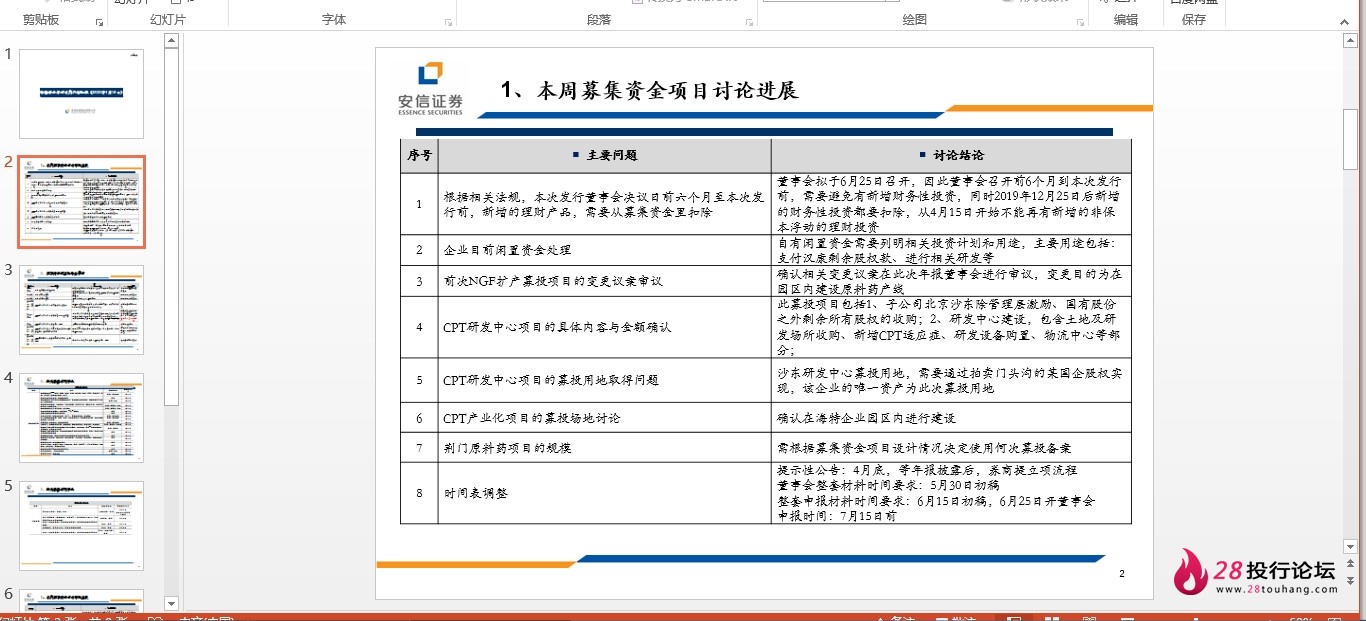Click the cell 确认在海特企业园区内进行建设

point(951,418)
